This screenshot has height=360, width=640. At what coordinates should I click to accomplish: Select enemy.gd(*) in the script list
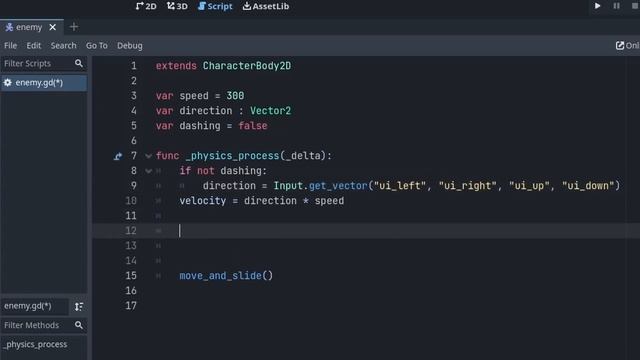coord(44,83)
